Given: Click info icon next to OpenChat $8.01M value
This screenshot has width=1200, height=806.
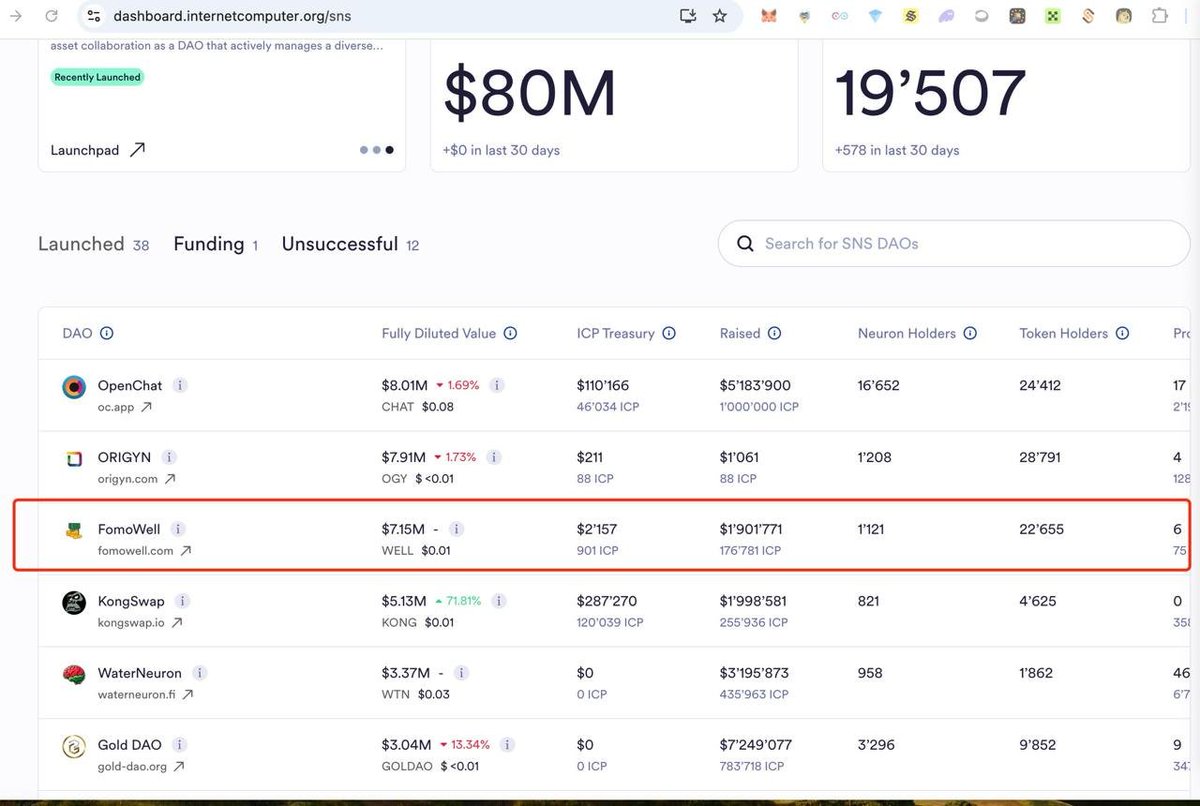Looking at the screenshot, I should [x=497, y=385].
